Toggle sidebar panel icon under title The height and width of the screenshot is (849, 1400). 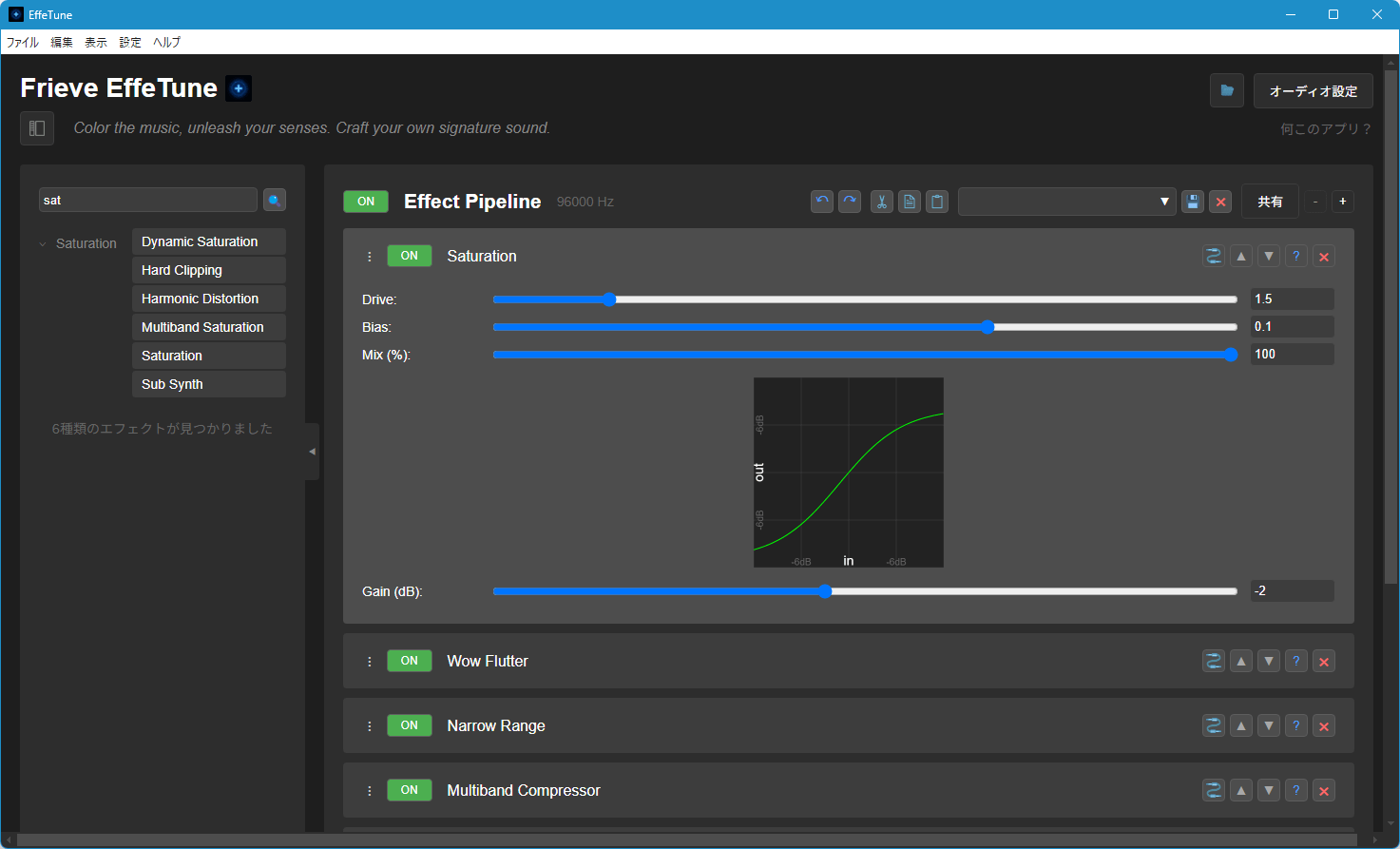(37, 128)
